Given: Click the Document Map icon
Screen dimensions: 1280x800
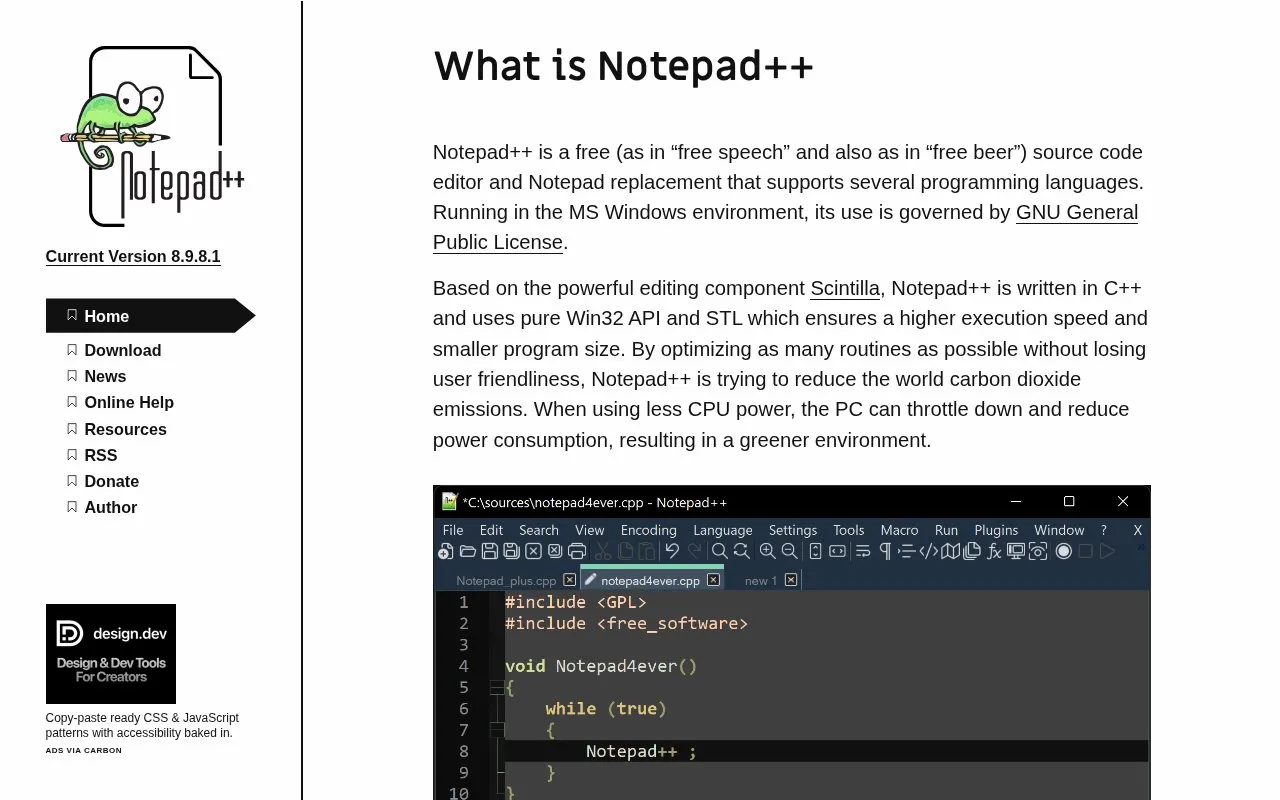Looking at the screenshot, I should pos(950,551).
